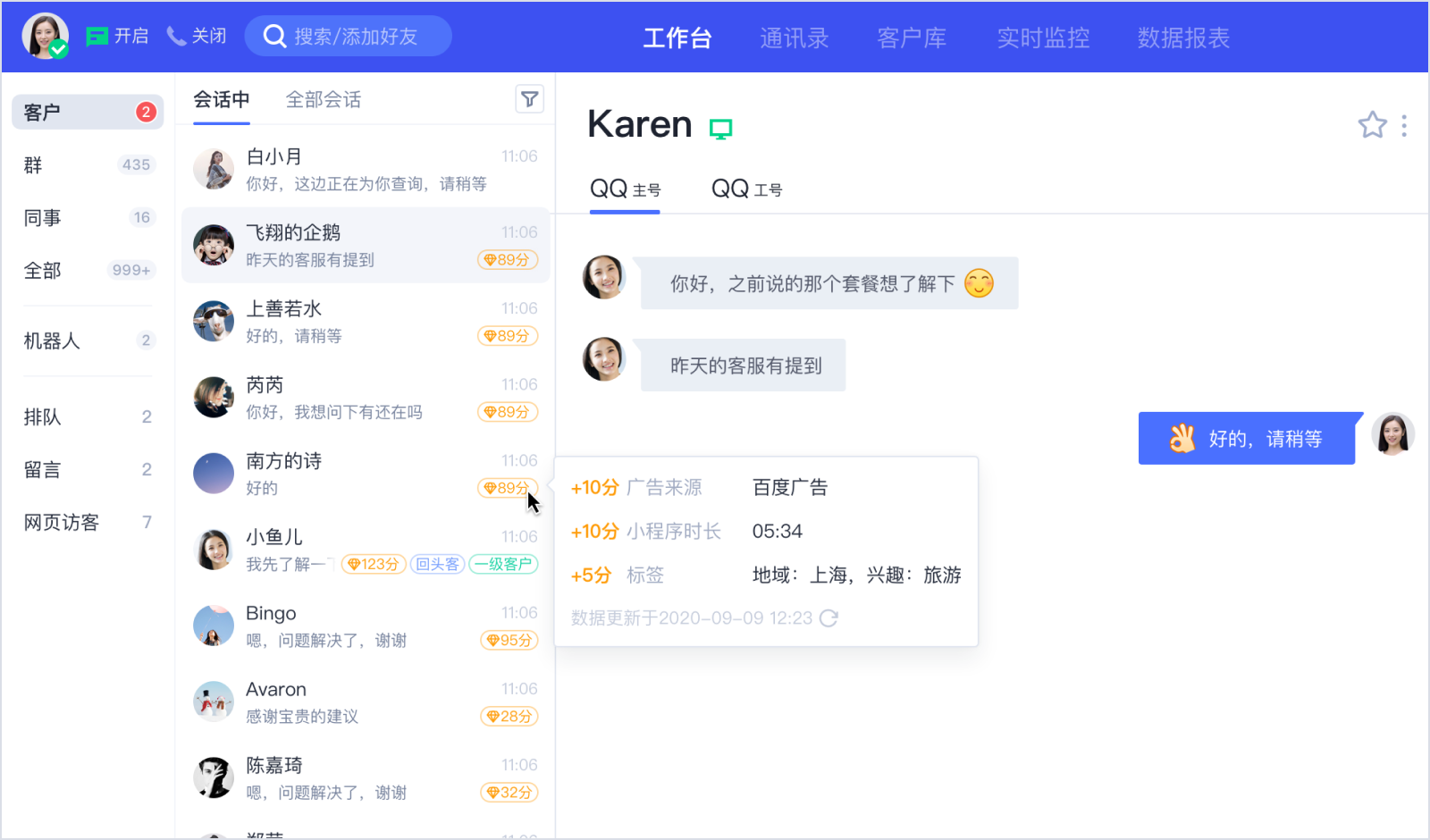Select 群 category in sidebar
Screen dimensions: 1430x840
pyautogui.click(x=88, y=165)
